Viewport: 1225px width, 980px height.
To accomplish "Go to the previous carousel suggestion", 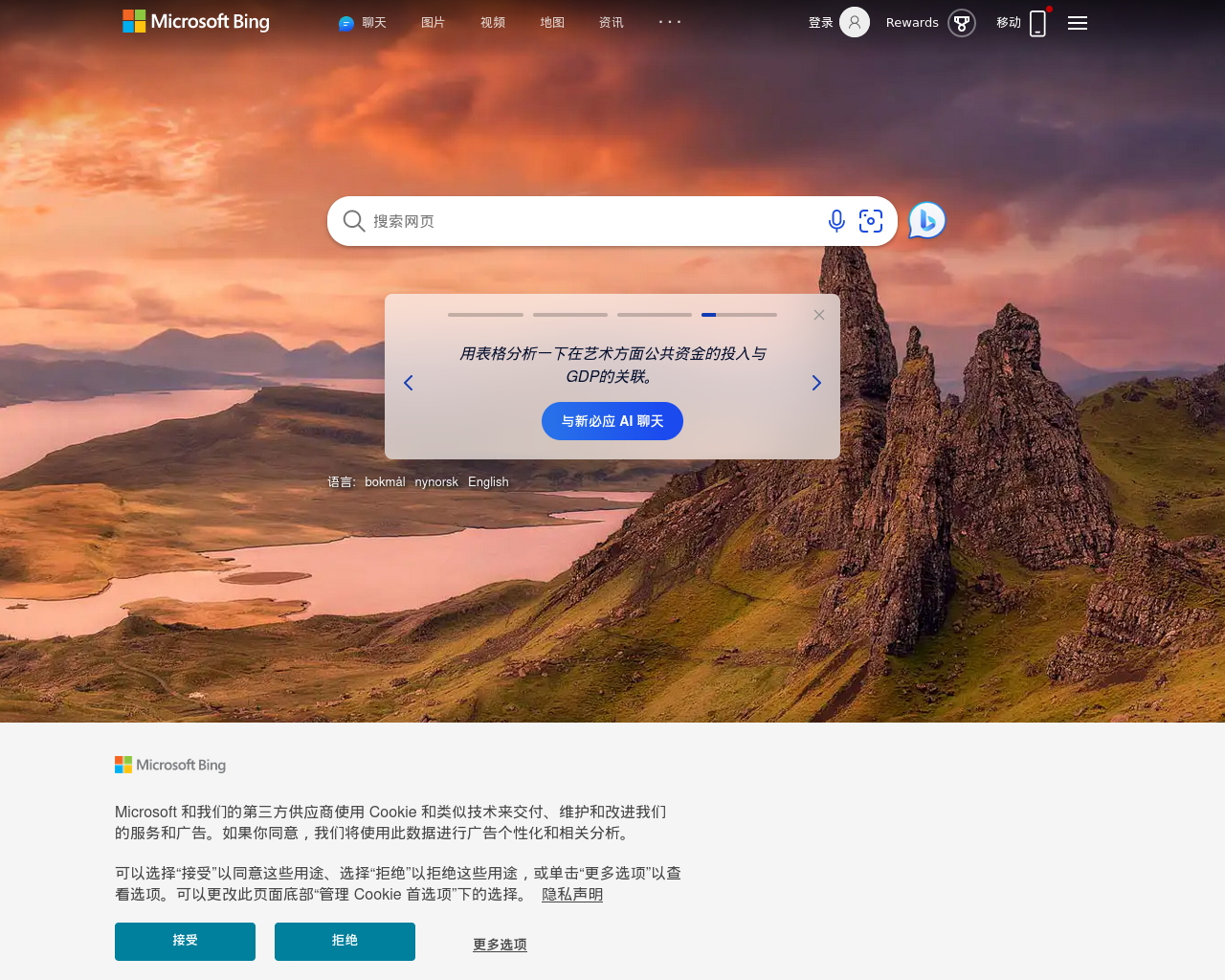I will pos(409,383).
